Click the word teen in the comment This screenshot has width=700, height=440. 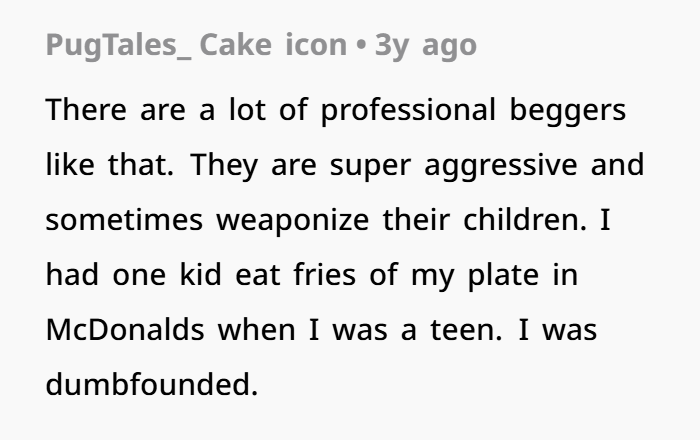466,331
